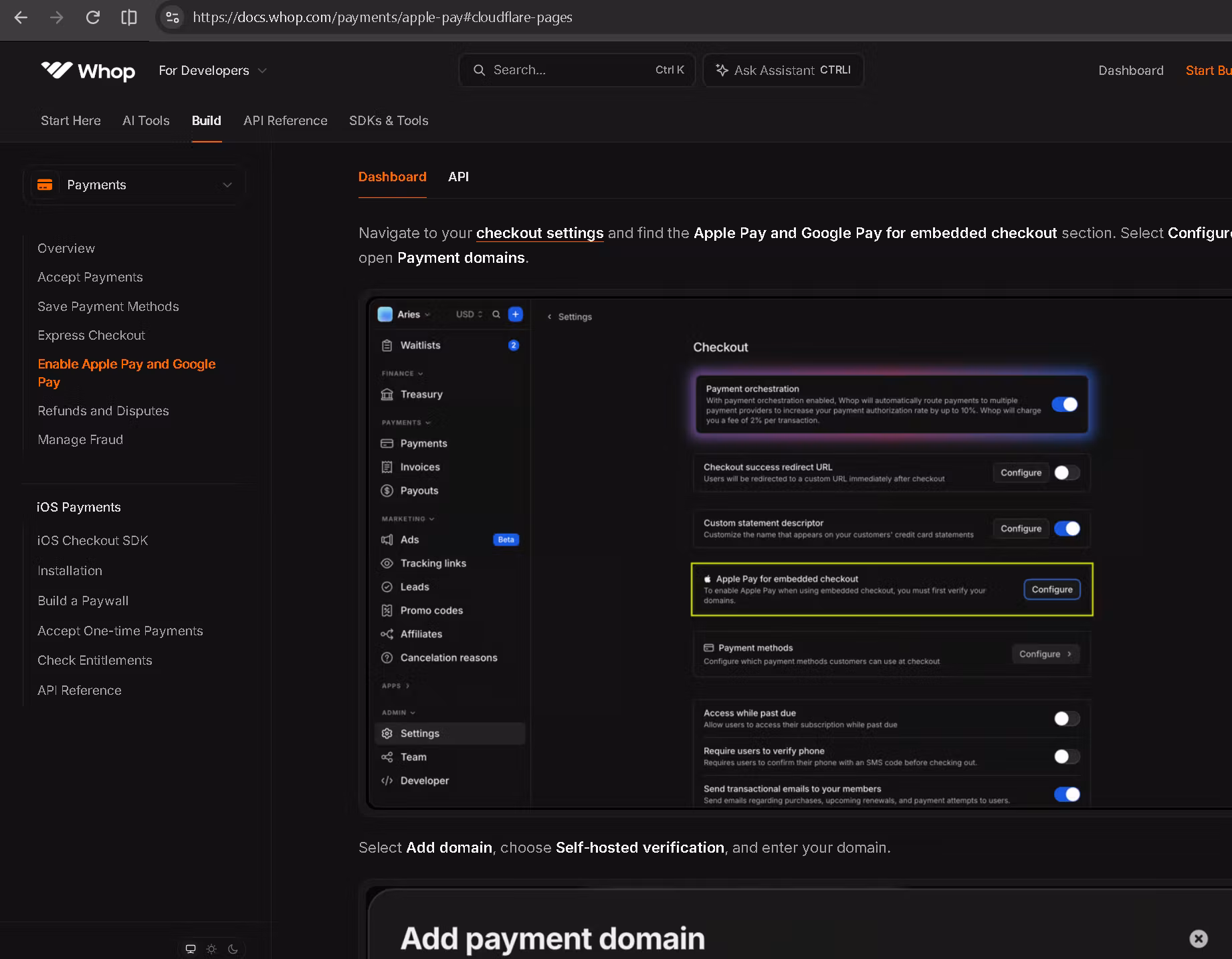Switch to system theme monitor icon
Image resolution: width=1232 pixels, height=959 pixels.
(x=191, y=949)
